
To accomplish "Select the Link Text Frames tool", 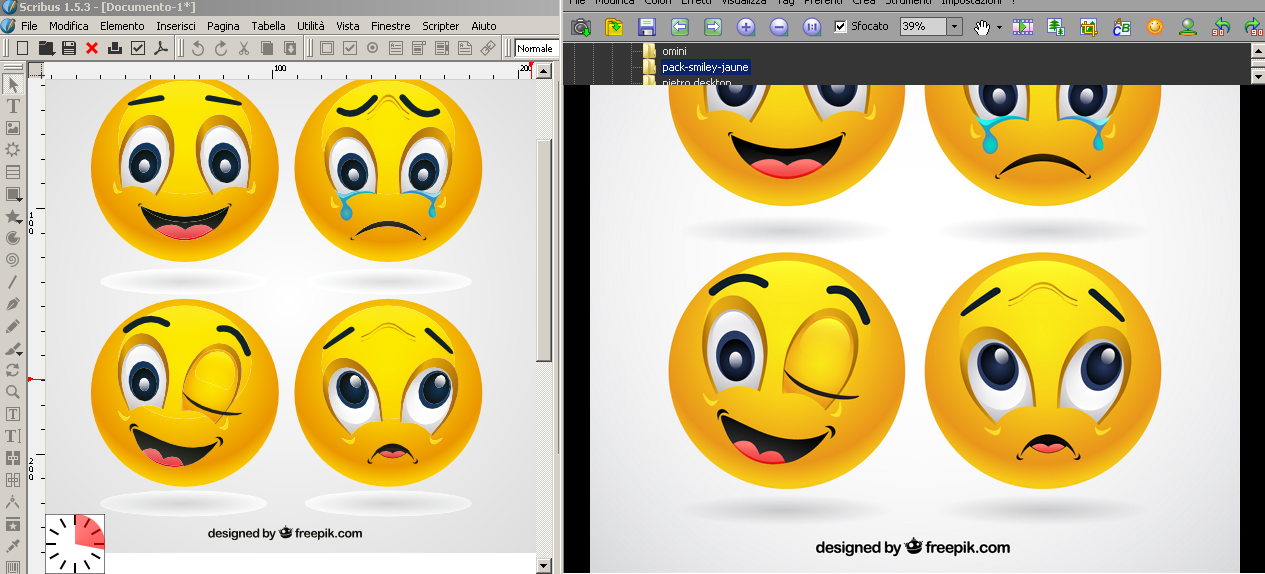I will coord(13,458).
